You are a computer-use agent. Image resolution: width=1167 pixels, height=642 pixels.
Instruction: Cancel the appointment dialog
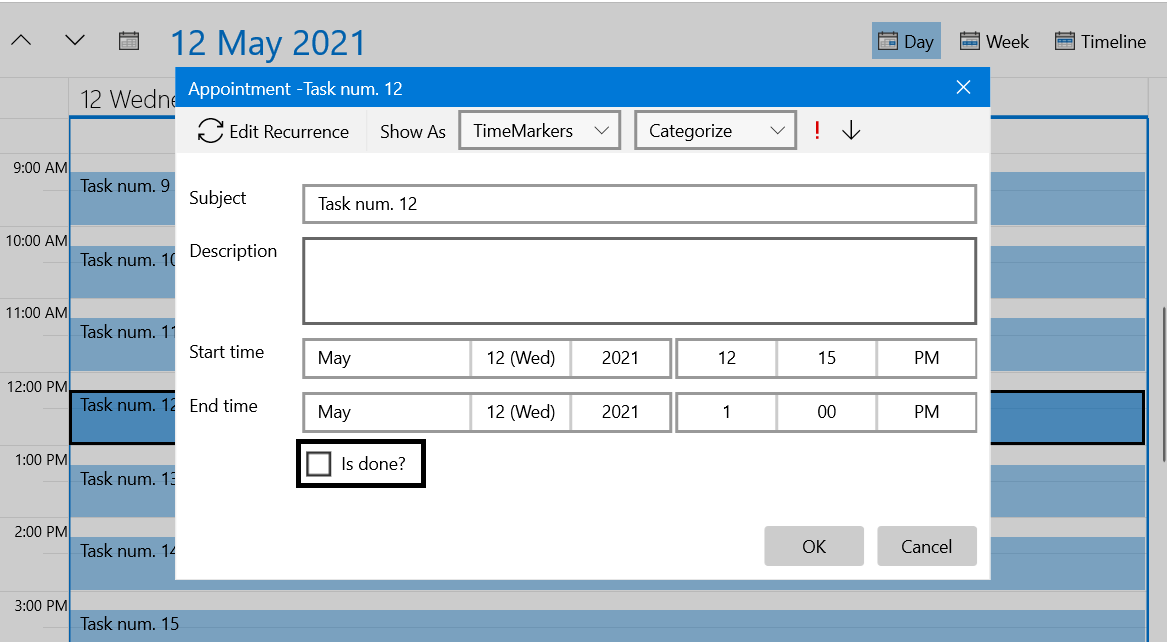coord(926,546)
